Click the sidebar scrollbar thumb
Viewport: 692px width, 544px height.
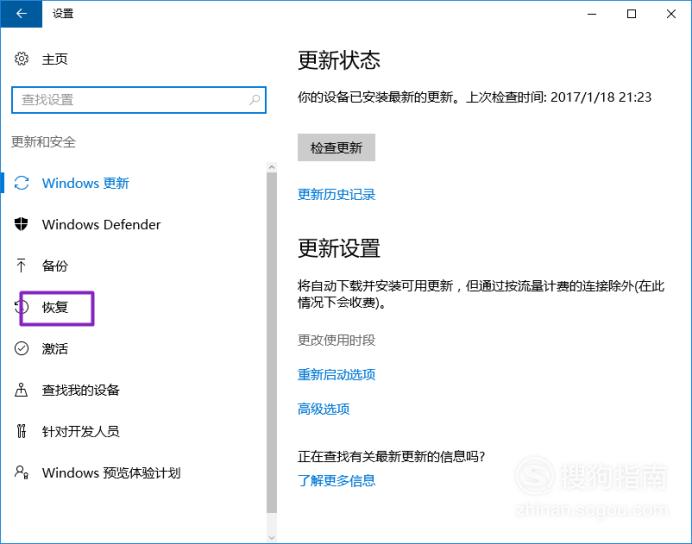272,342
